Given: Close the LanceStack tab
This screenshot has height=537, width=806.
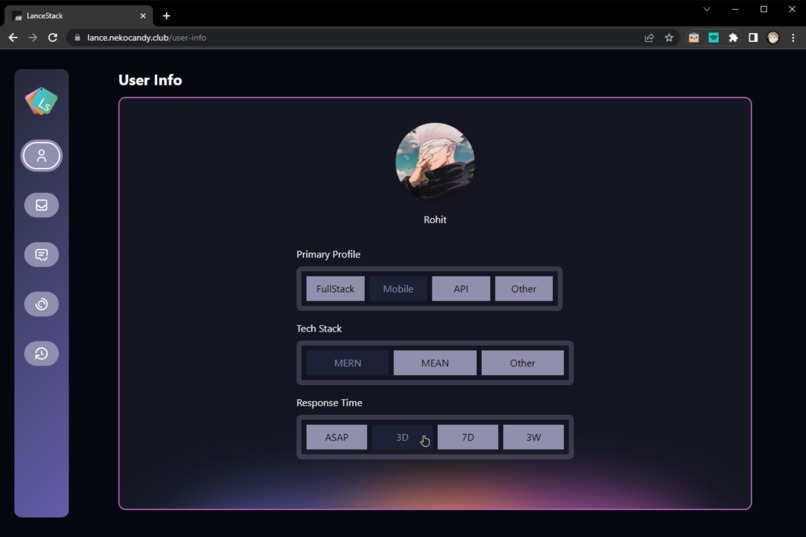Looking at the screenshot, I should point(143,16).
